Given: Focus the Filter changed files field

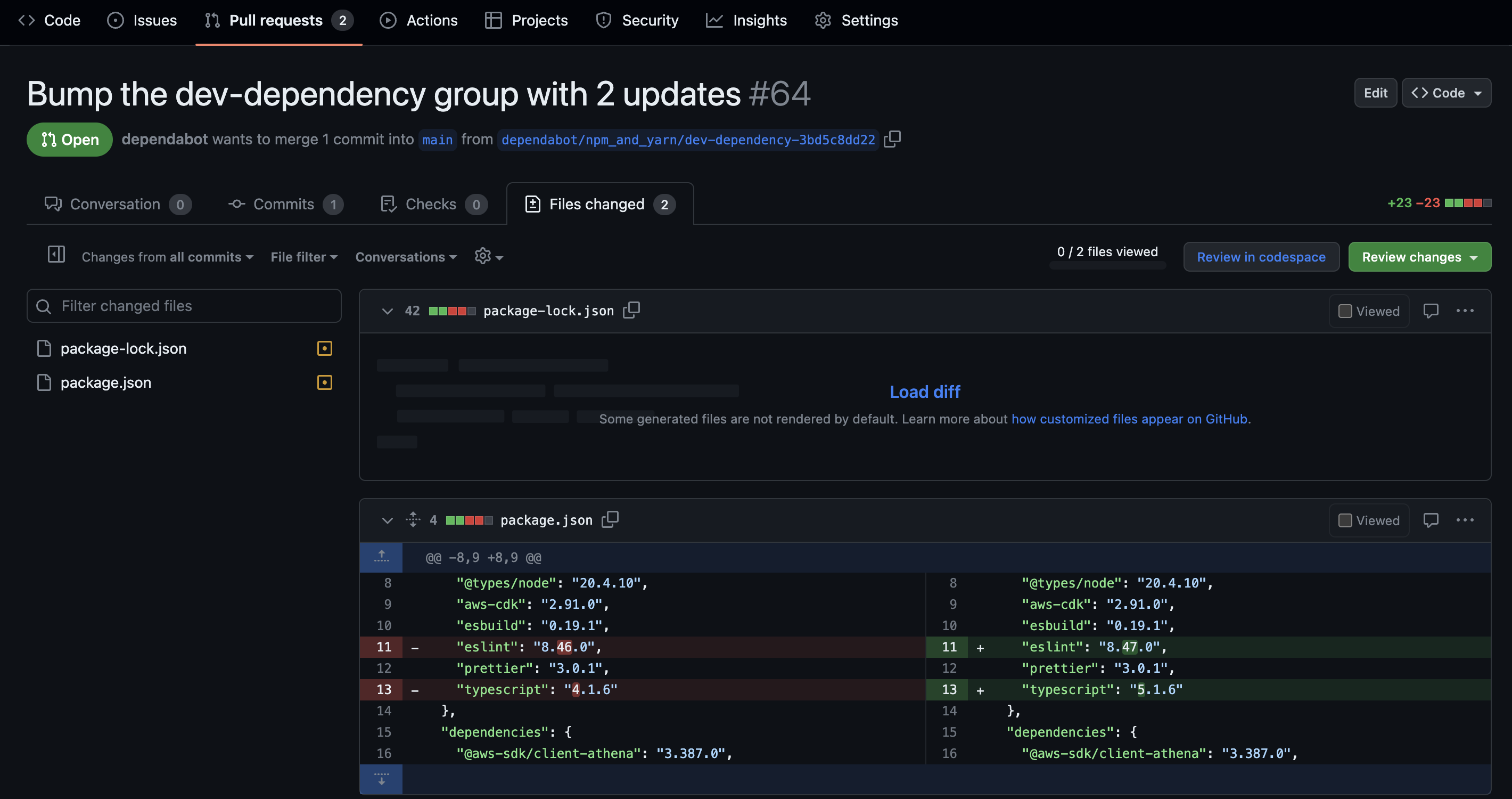Looking at the screenshot, I should pyautogui.click(x=184, y=305).
